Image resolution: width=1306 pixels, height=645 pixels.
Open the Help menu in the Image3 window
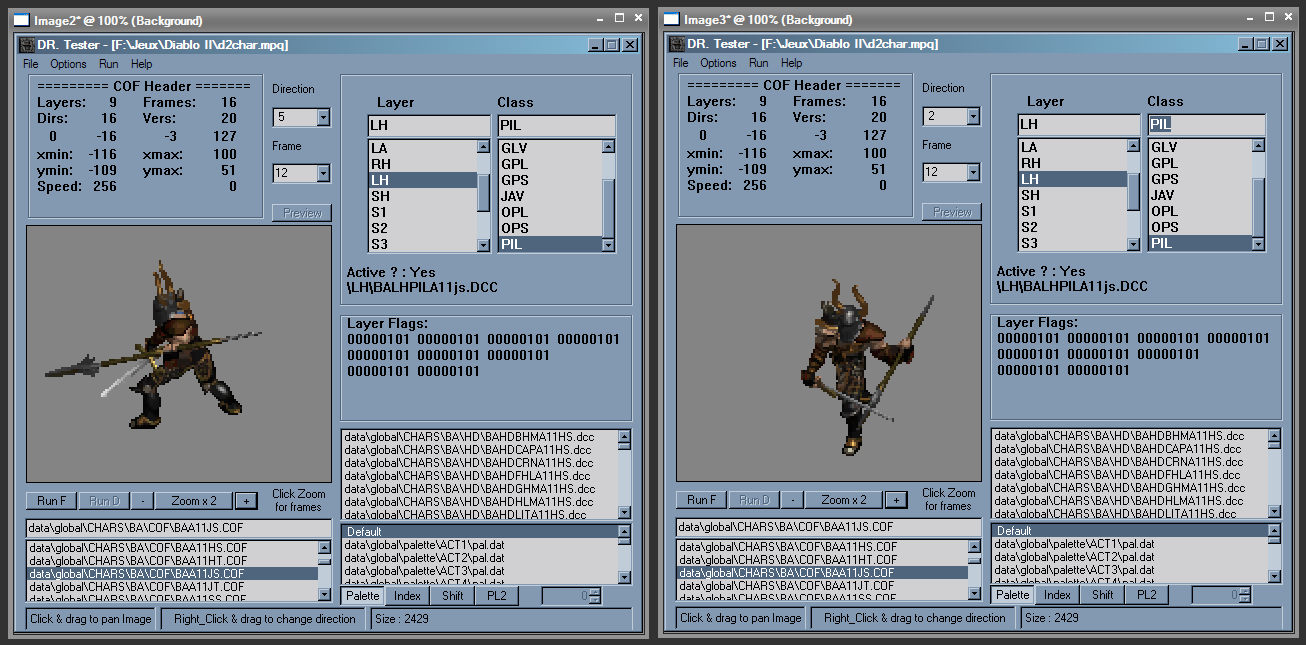click(791, 63)
